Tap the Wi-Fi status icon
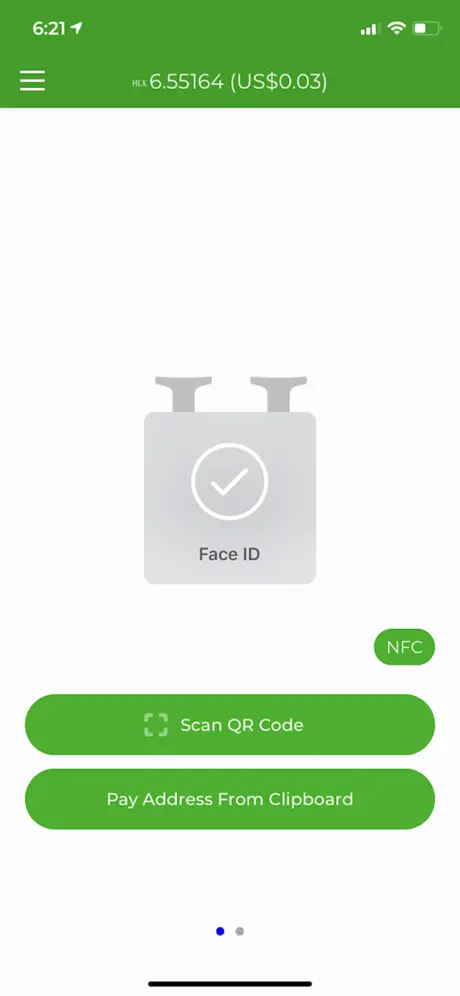This screenshot has width=460, height=996. [396, 28]
